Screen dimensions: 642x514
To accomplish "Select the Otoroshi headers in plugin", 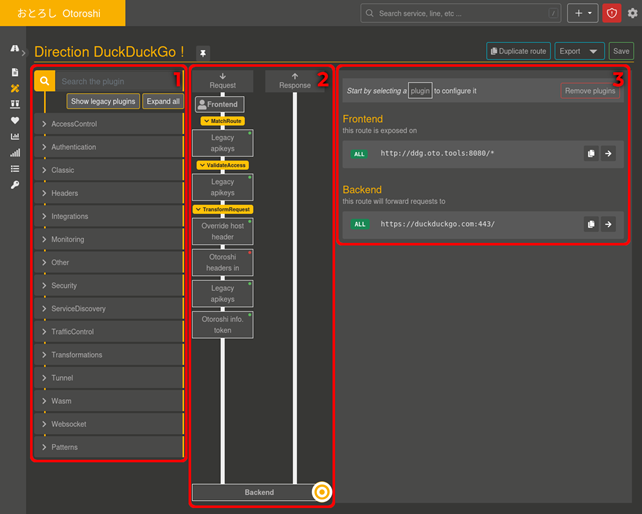I will [223, 263].
